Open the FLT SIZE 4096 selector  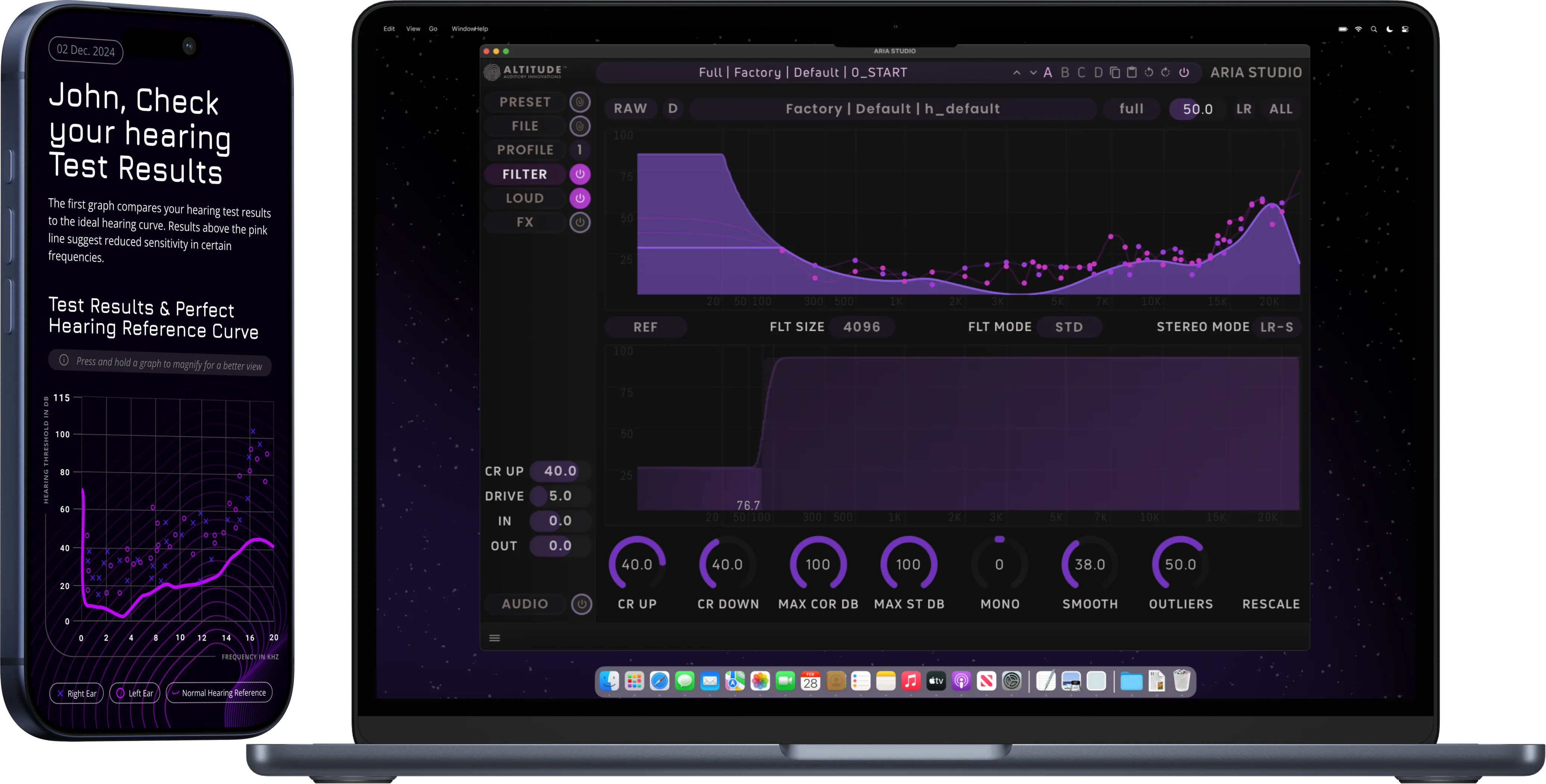pos(862,327)
